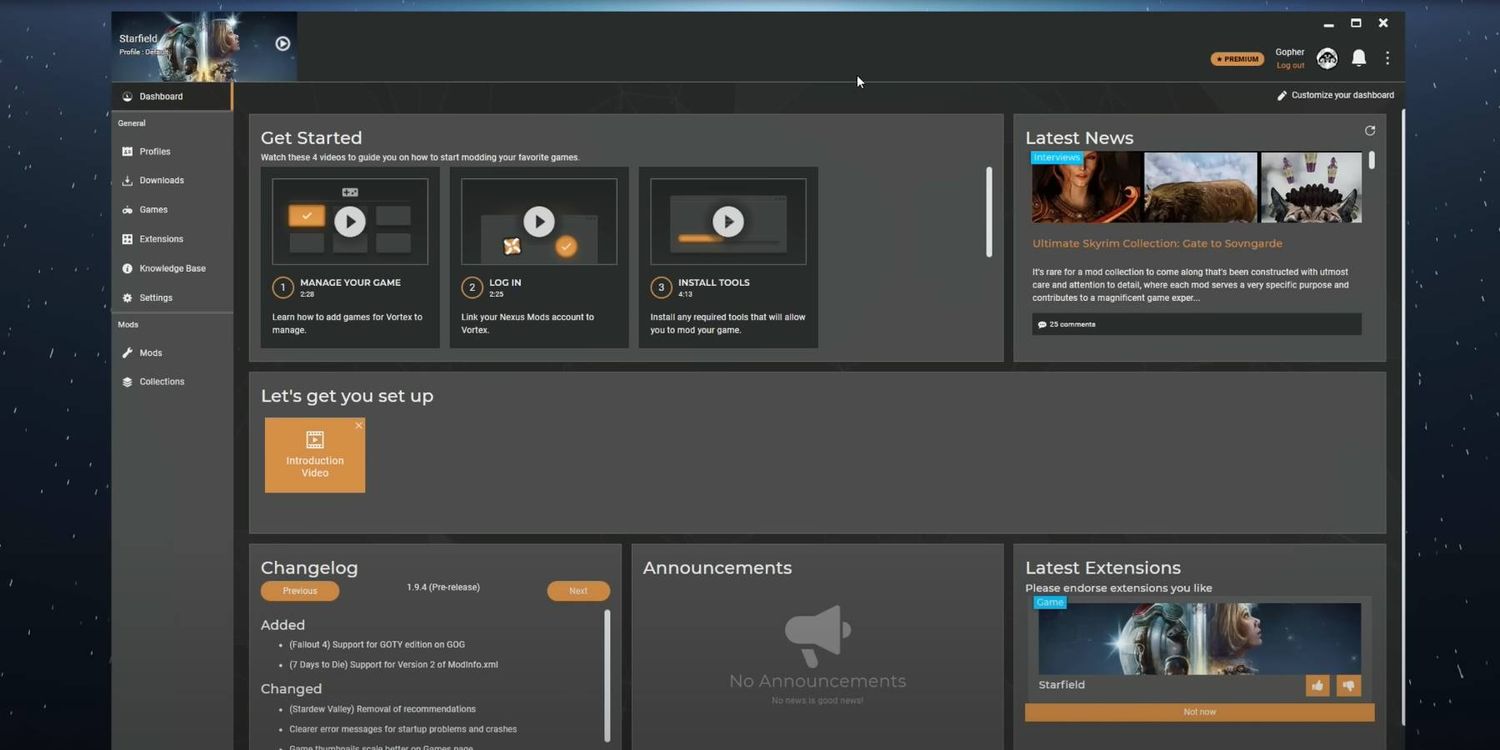Go to Downloads in the sidebar
Image resolution: width=1500 pixels, height=750 pixels.
click(161, 181)
